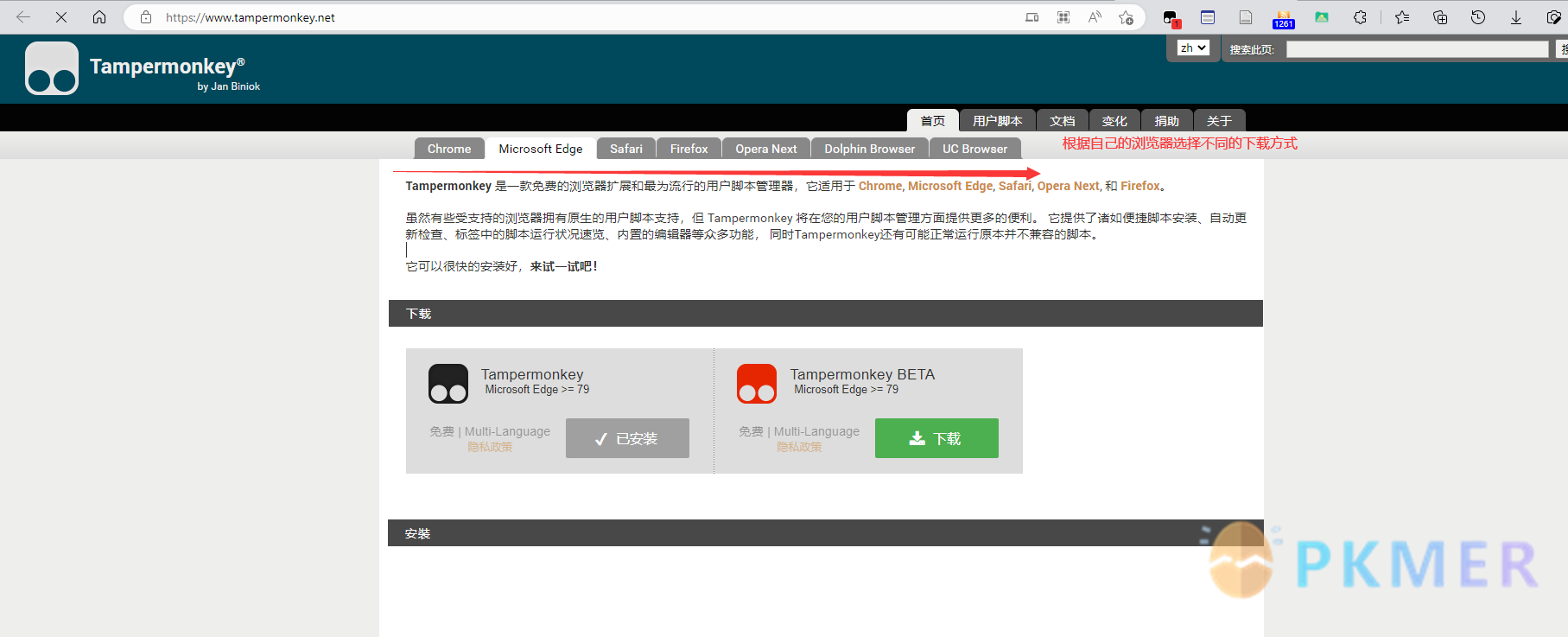Stop loading the page with the X icon
This screenshot has height=637, width=1568.
tap(61, 16)
